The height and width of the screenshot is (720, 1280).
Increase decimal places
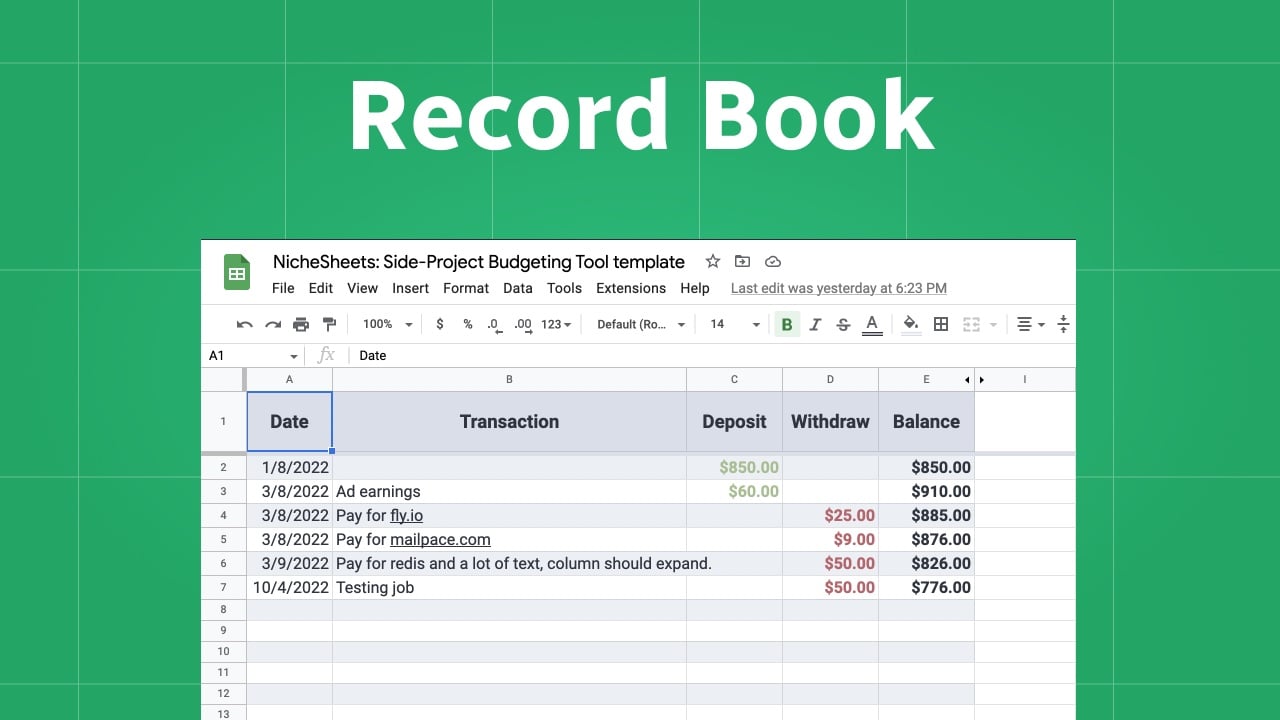523,324
